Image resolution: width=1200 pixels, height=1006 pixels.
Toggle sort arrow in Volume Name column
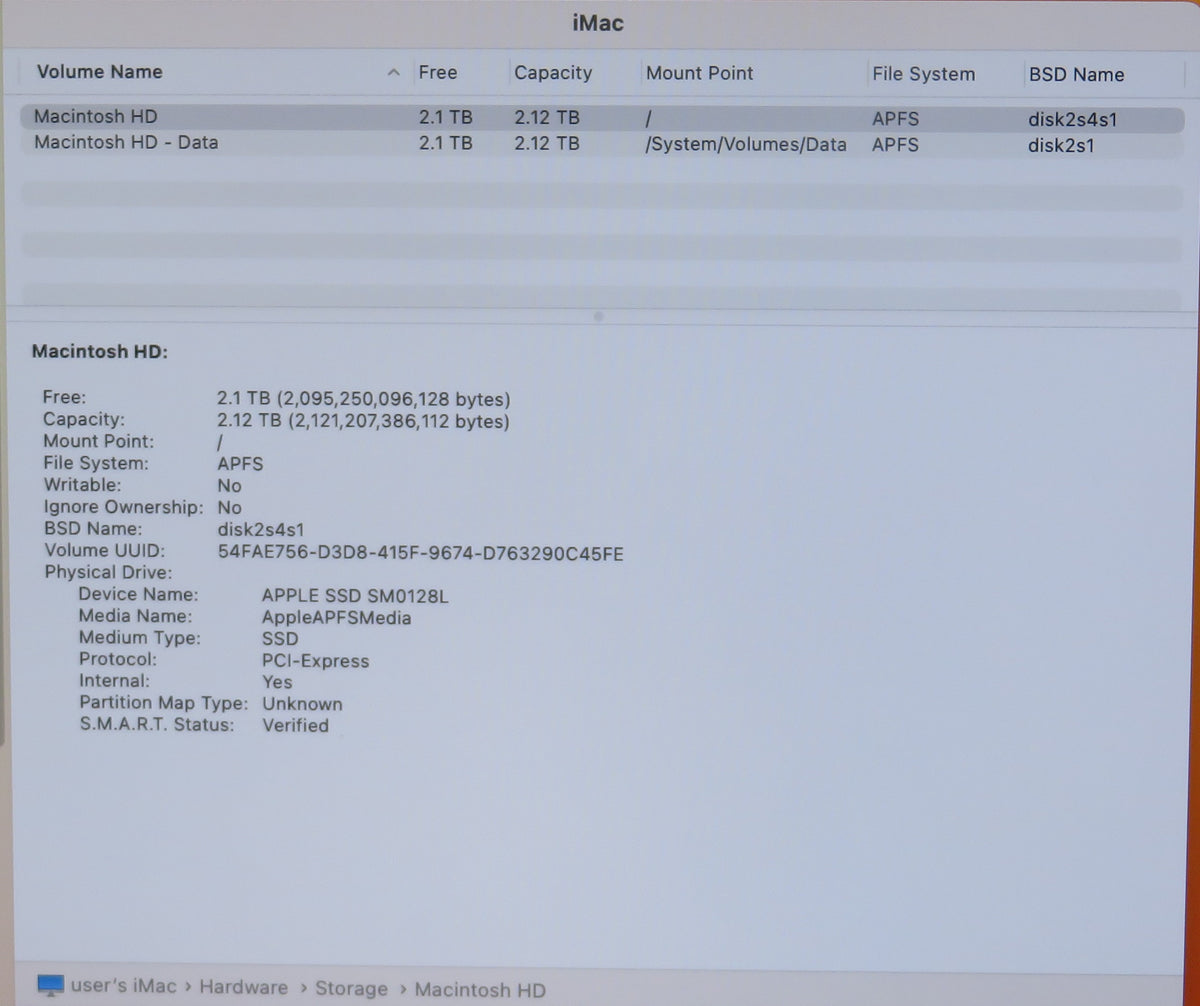tap(394, 73)
